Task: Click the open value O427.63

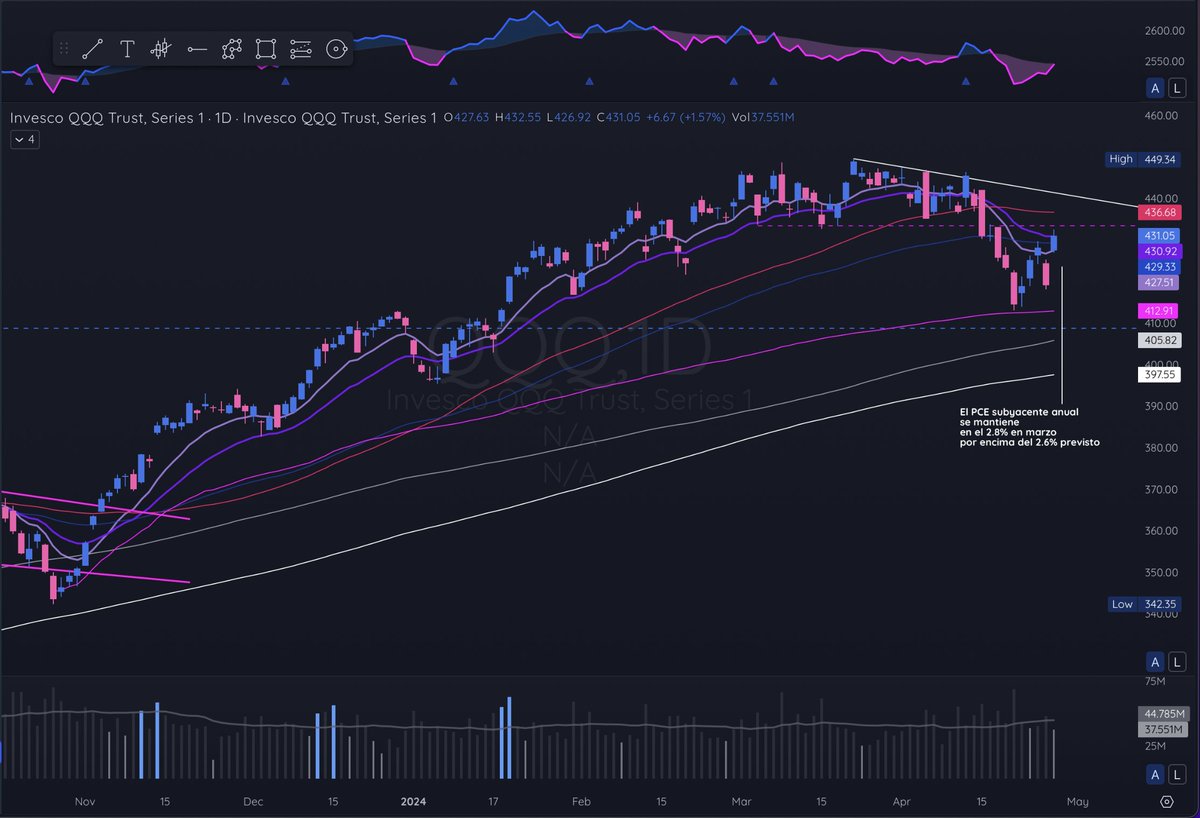Action: point(466,118)
